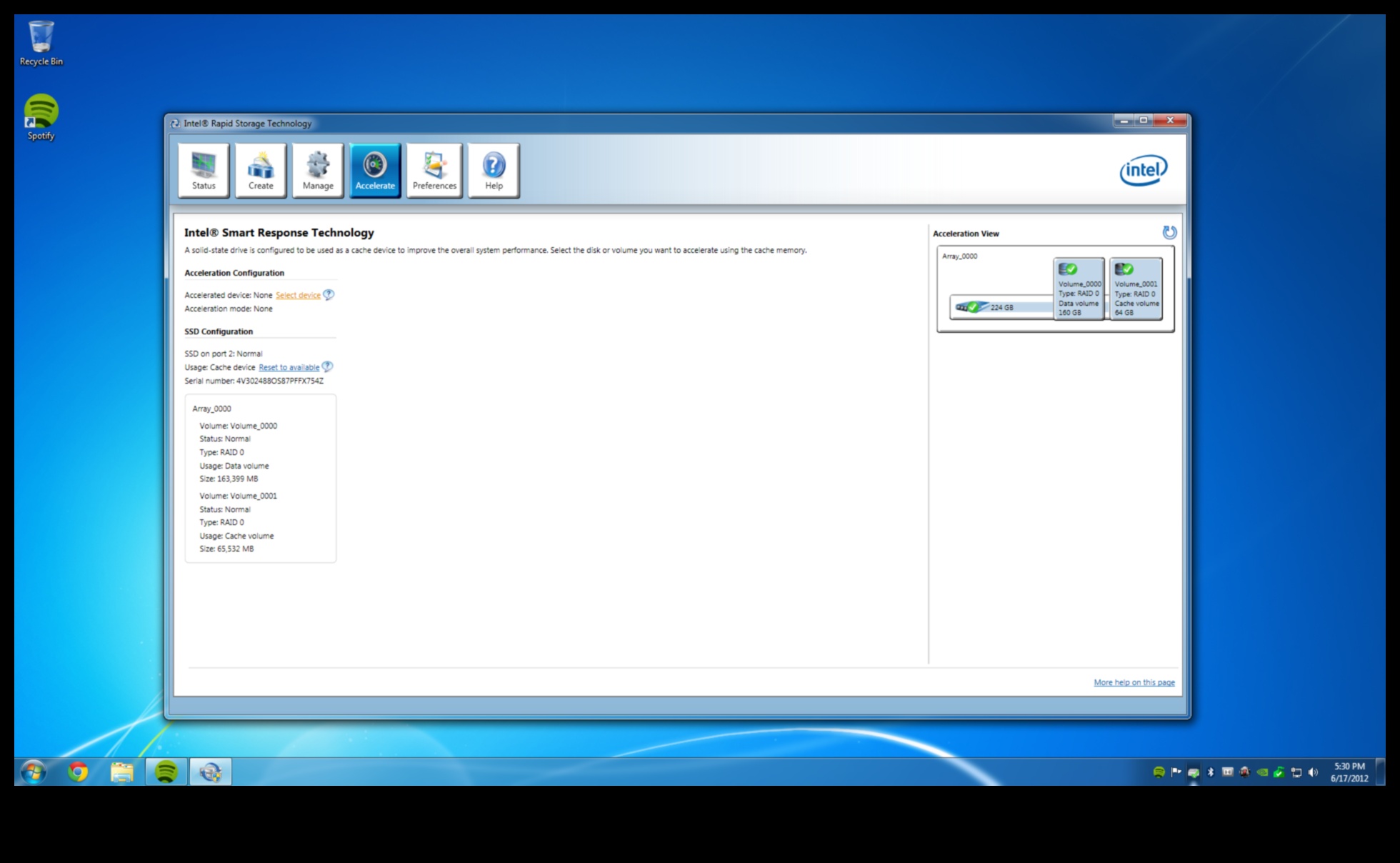Click help icon beside Reset to available
Screen dimensions: 1400x863
pos(327,366)
